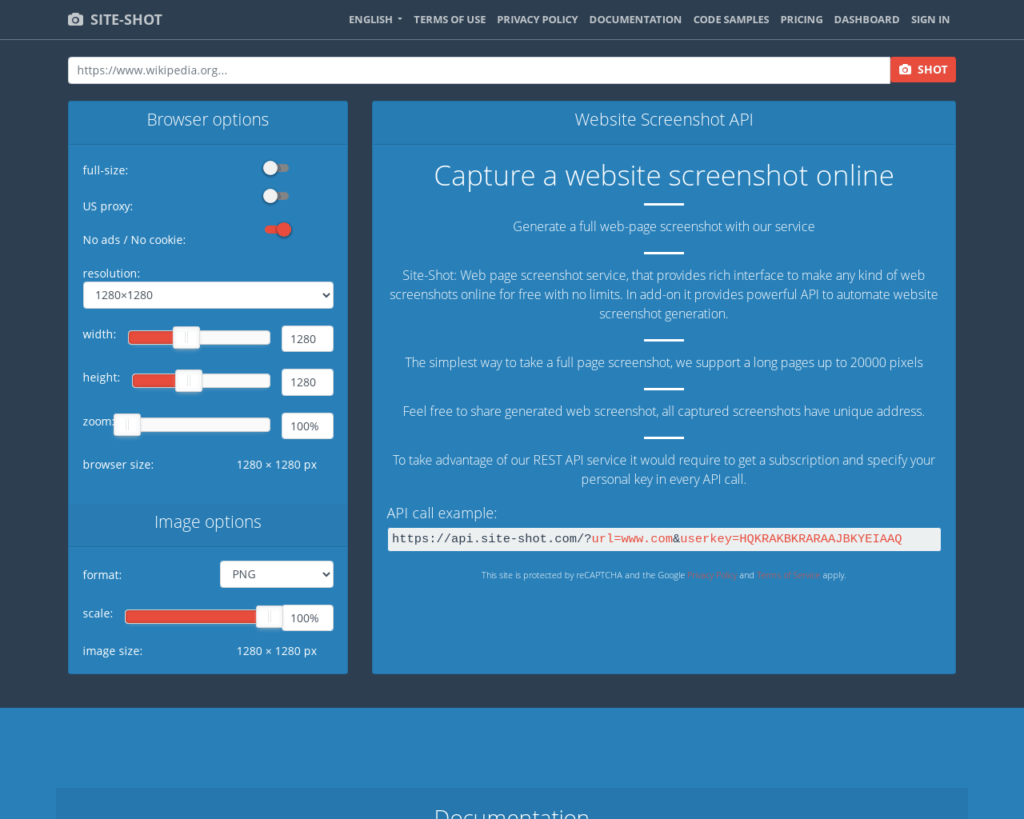
Task: Enable the full-size toggle
Action: [x=275, y=168]
